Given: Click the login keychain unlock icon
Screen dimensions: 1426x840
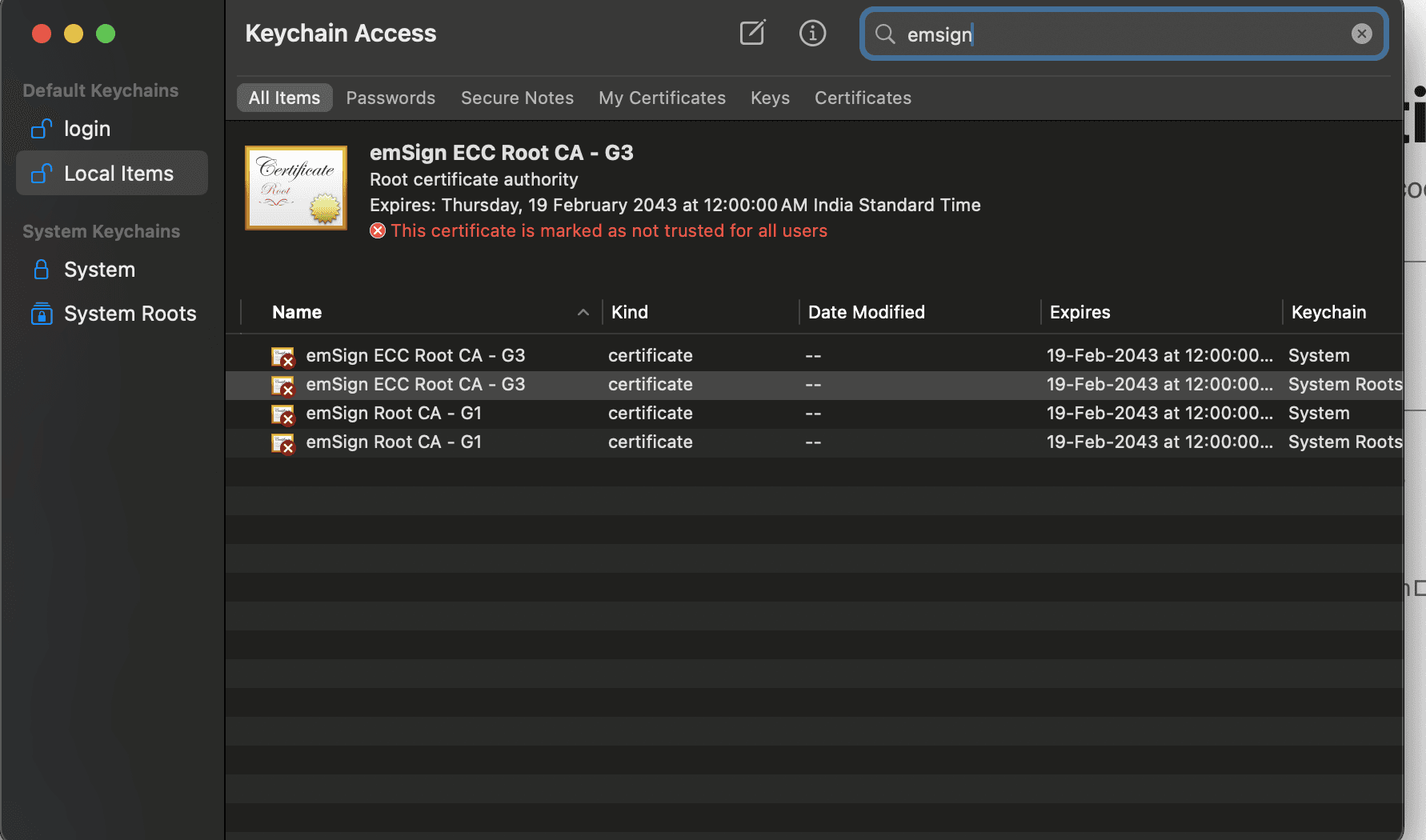Looking at the screenshot, I should (42, 129).
